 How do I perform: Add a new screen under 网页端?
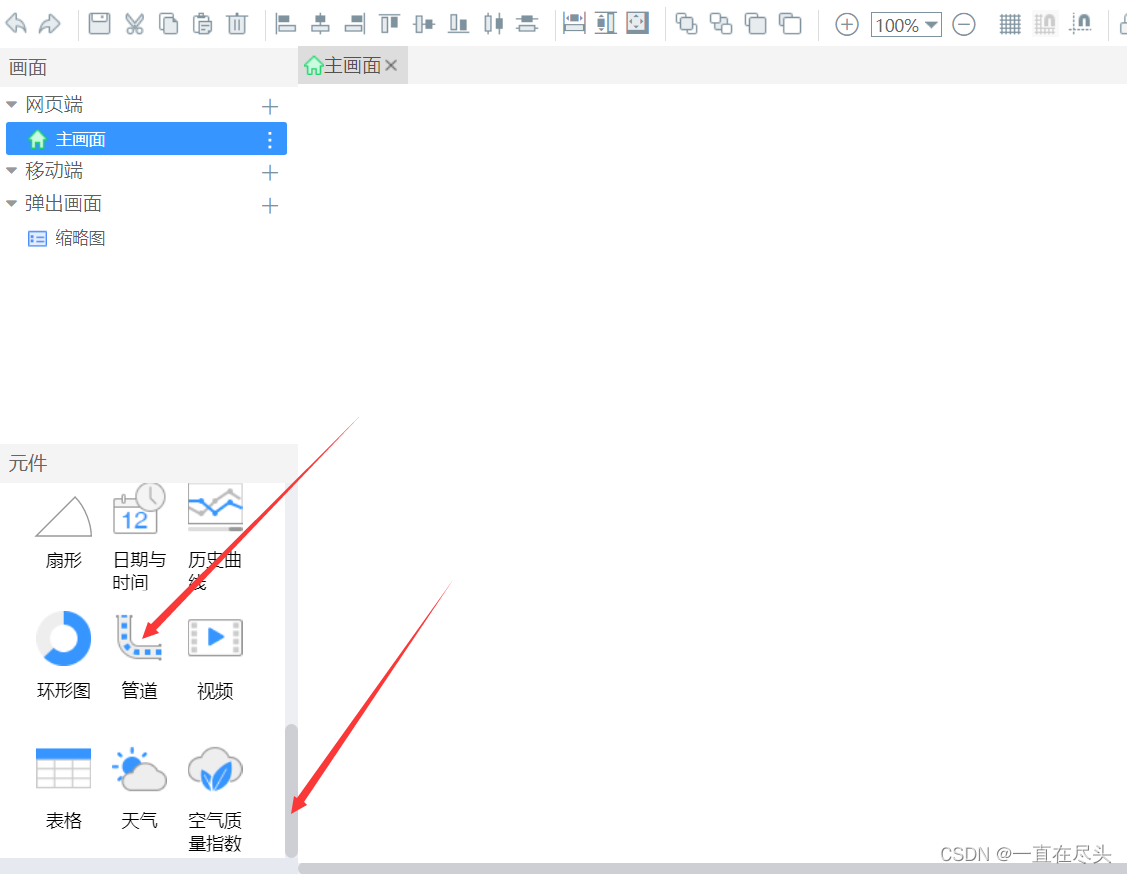point(270,106)
